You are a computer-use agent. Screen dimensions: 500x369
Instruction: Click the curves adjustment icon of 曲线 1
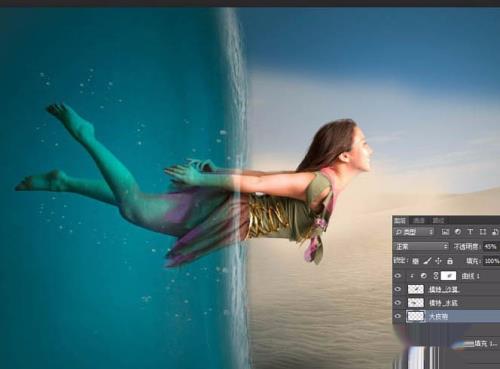click(424, 276)
